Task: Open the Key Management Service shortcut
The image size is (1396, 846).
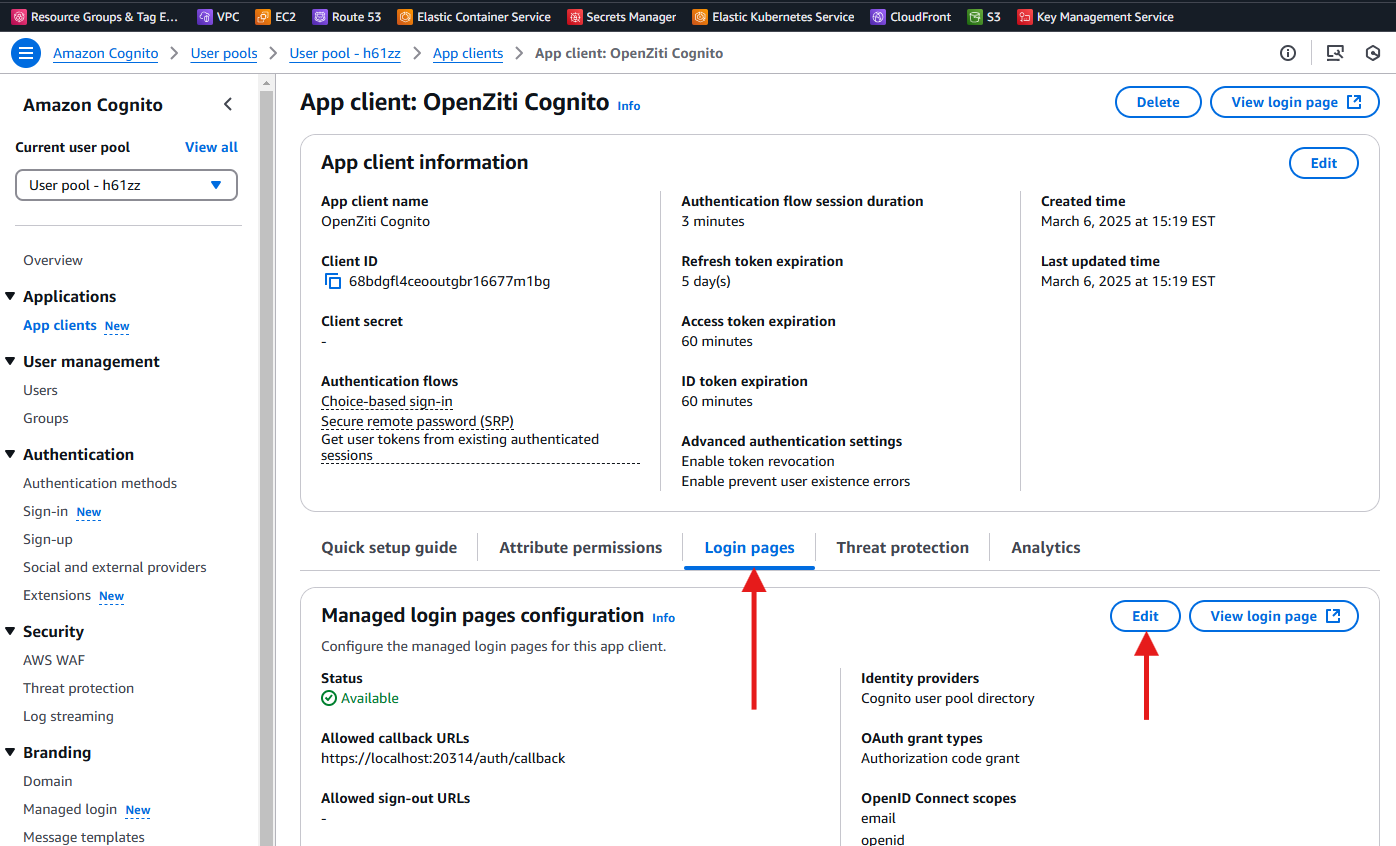Action: pyautogui.click(x=1095, y=17)
